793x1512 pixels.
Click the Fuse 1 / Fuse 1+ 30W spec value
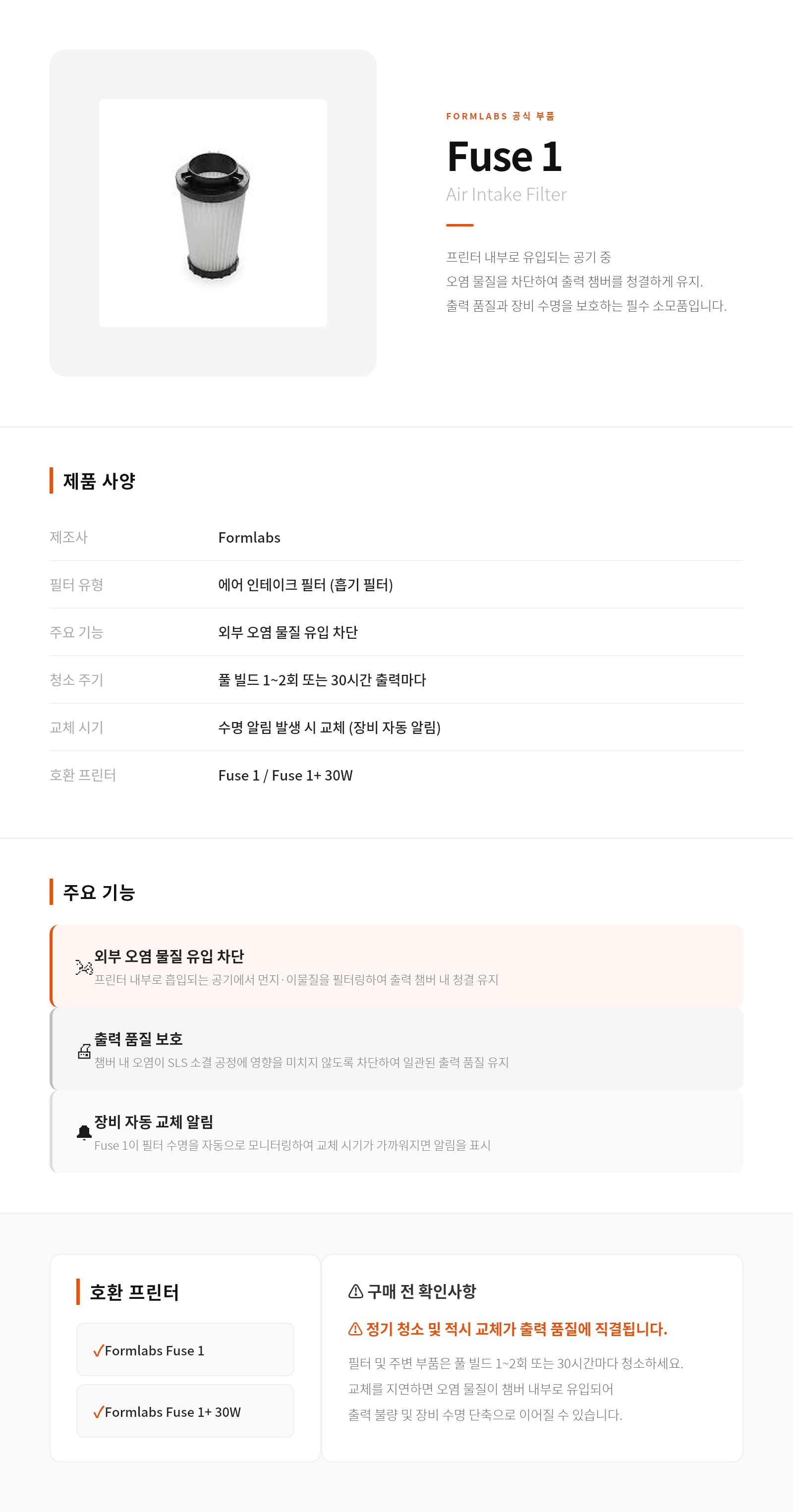(285, 776)
